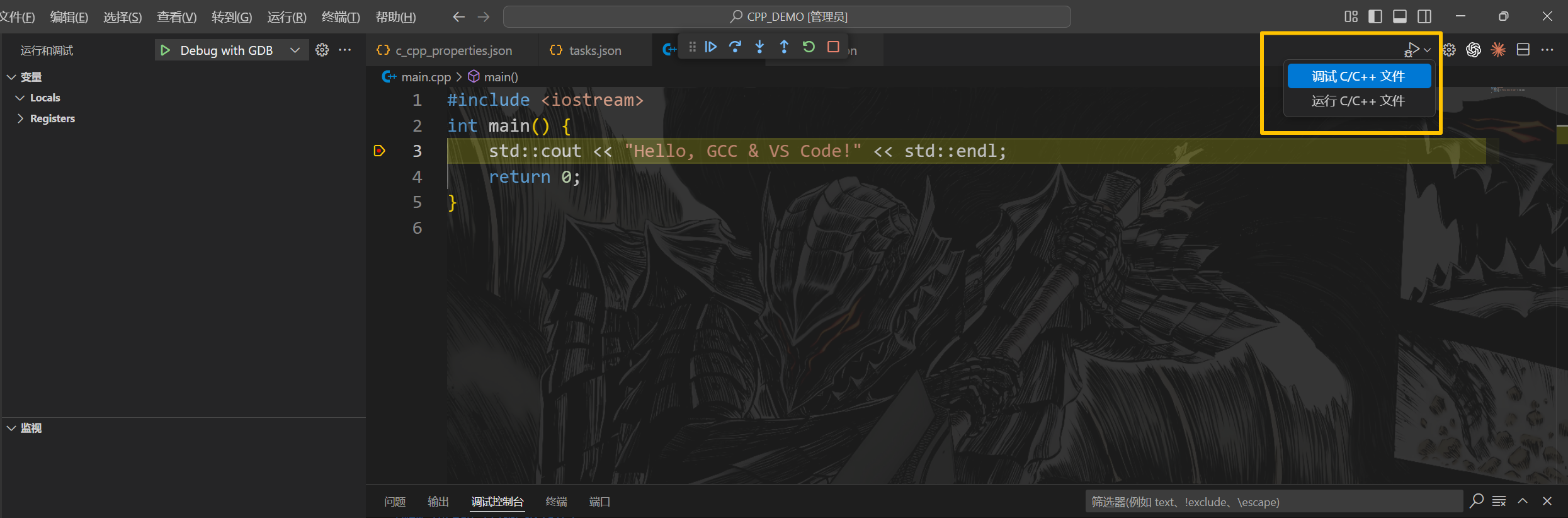
Task: Click the gear icon in editor toolbar
Action: [x=1449, y=50]
